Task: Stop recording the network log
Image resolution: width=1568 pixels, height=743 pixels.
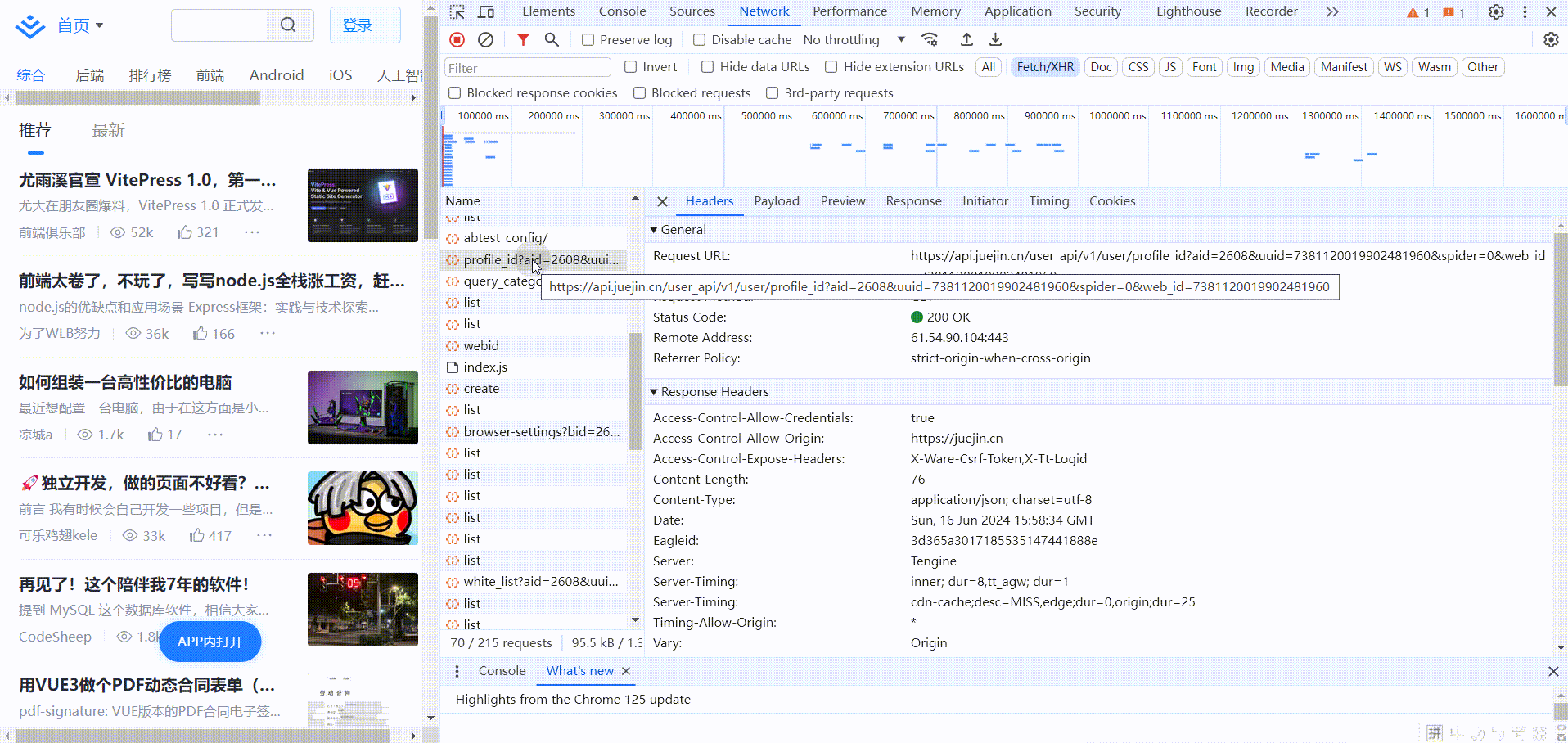Action: click(x=457, y=39)
